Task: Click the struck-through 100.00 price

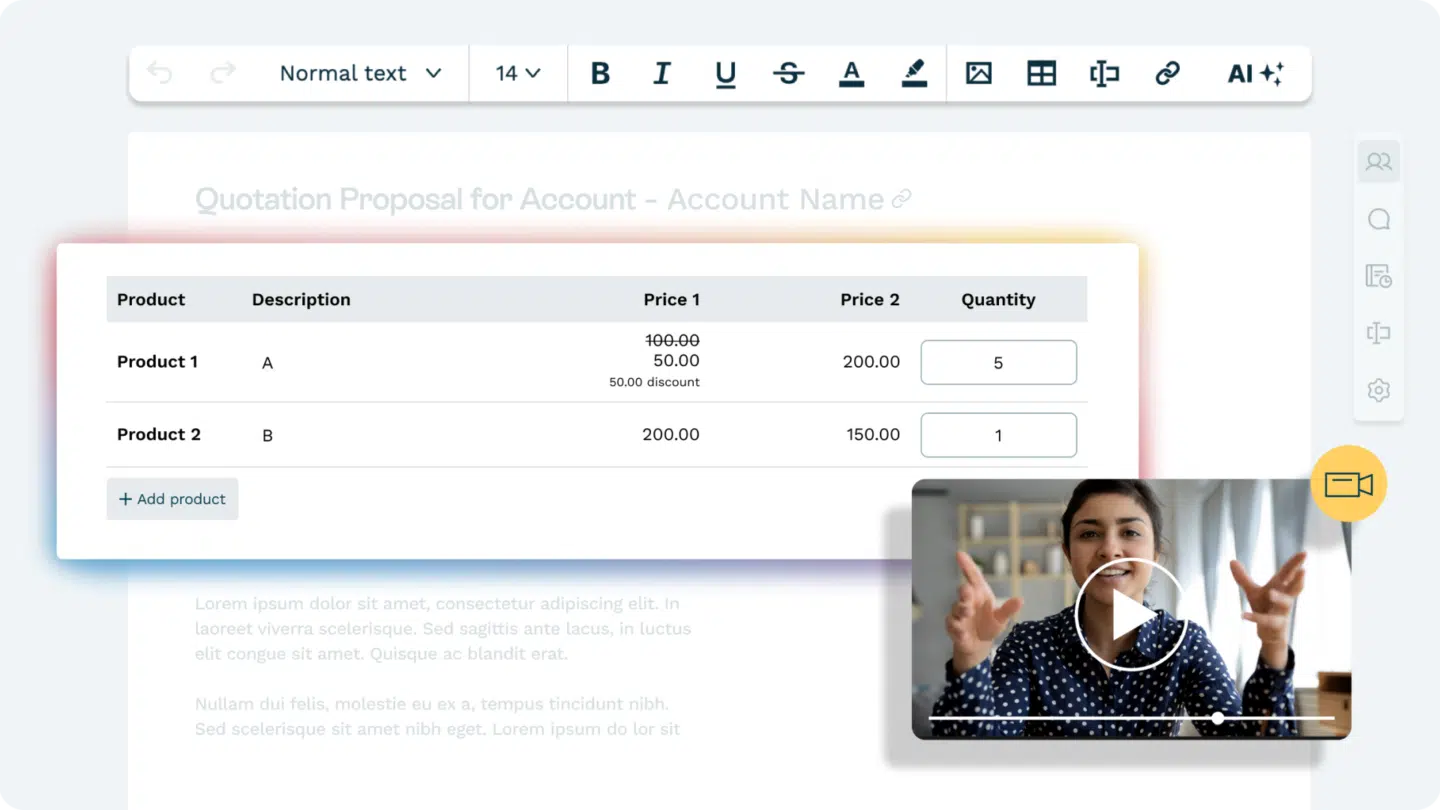Action: point(672,340)
